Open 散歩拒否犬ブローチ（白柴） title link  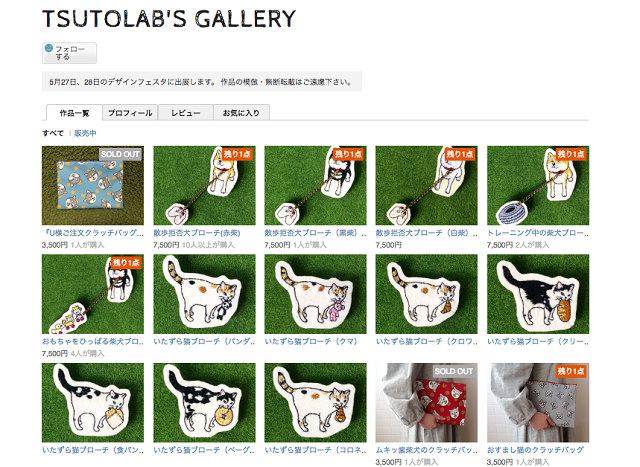pyautogui.click(x=427, y=233)
